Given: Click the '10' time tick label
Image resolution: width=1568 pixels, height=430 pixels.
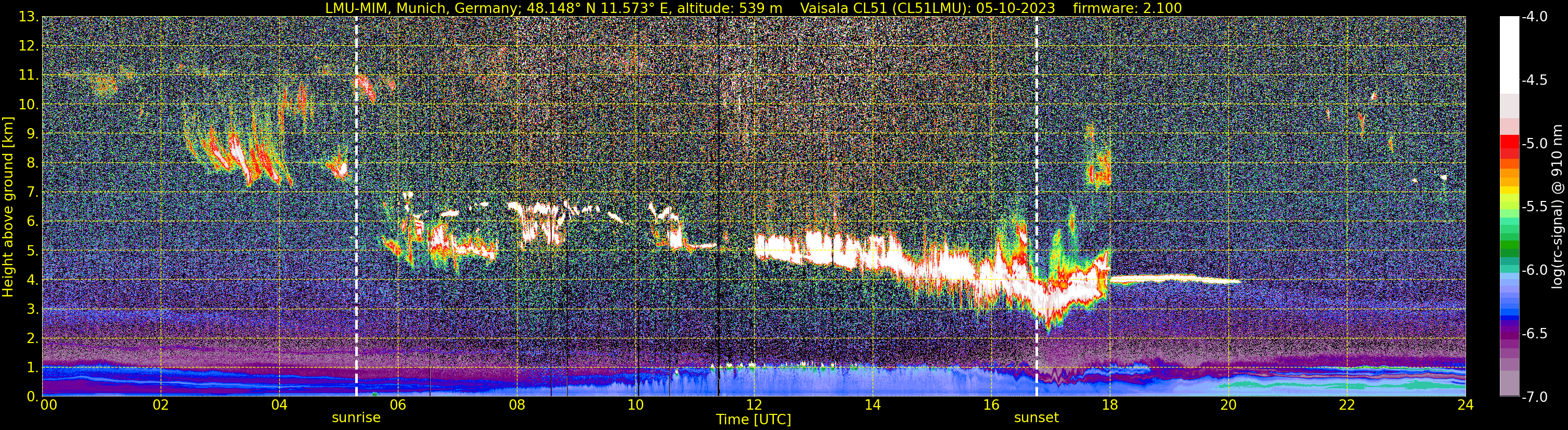Looking at the screenshot, I should click(636, 405).
